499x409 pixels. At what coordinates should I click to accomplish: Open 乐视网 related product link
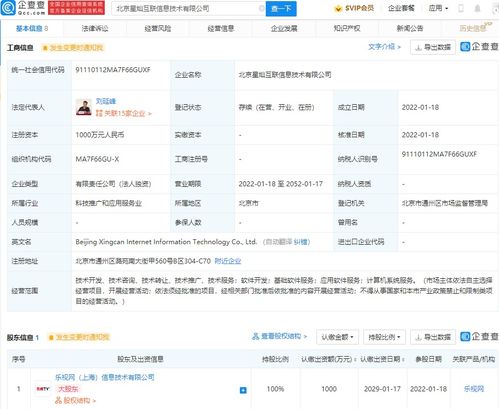(473, 389)
